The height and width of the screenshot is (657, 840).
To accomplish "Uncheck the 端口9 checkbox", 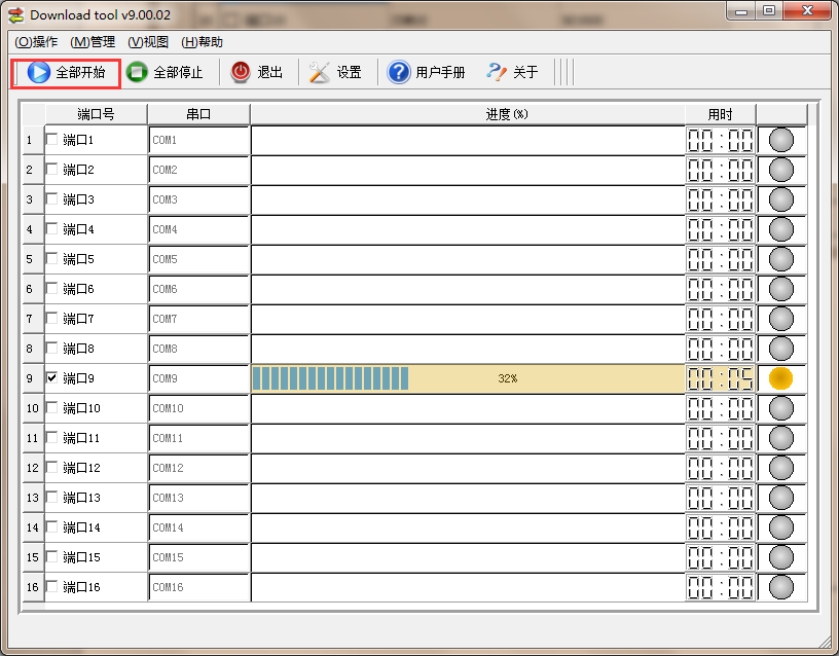I will pos(52,378).
